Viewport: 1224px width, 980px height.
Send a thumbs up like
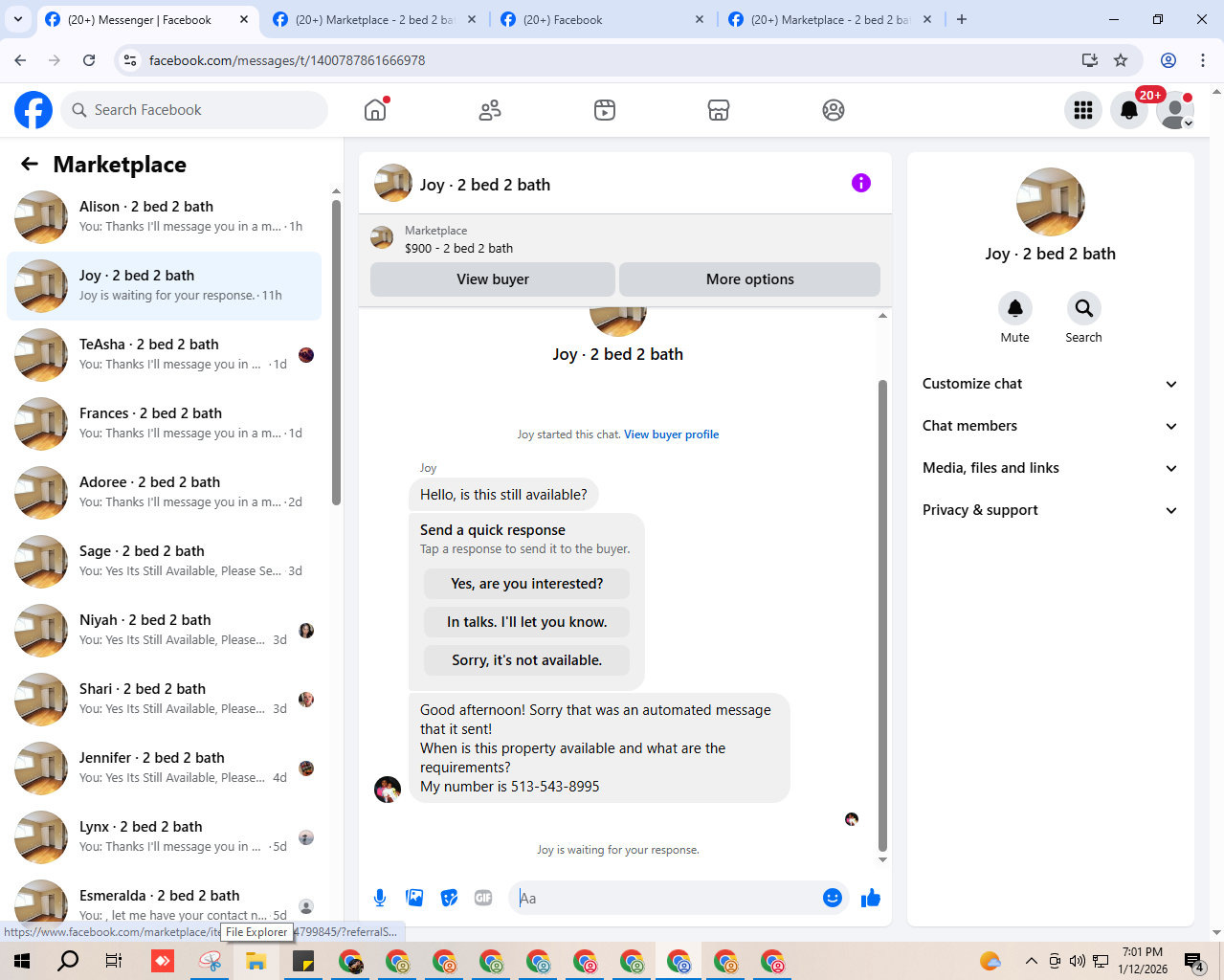870,898
